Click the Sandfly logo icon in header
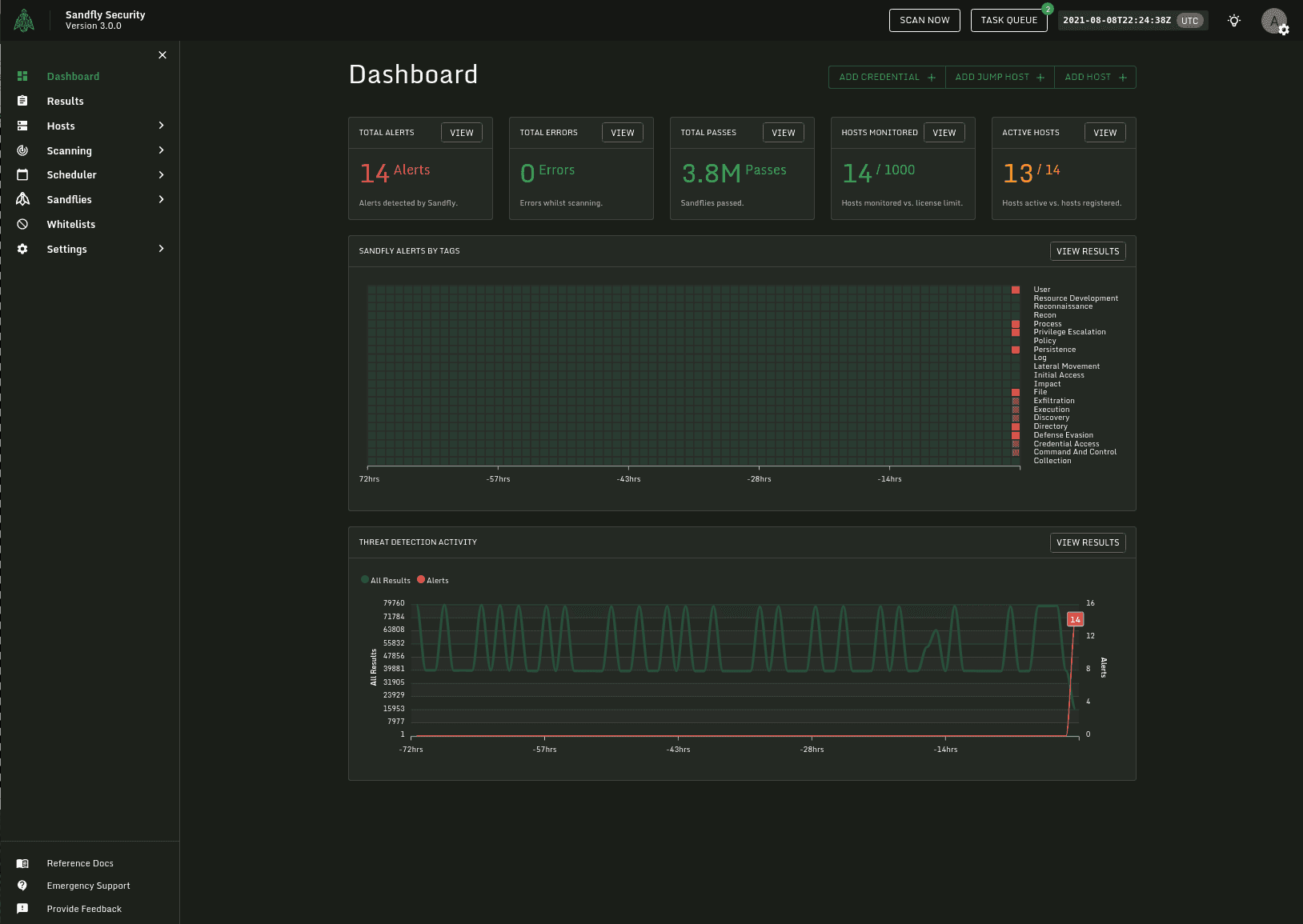1303x924 pixels. pyautogui.click(x=24, y=21)
